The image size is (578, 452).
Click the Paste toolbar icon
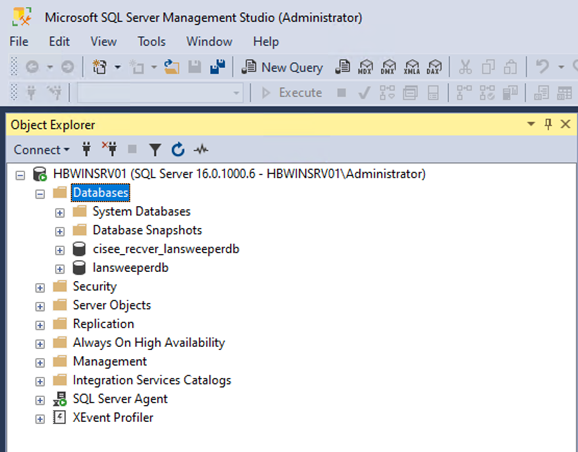pyautogui.click(x=511, y=67)
